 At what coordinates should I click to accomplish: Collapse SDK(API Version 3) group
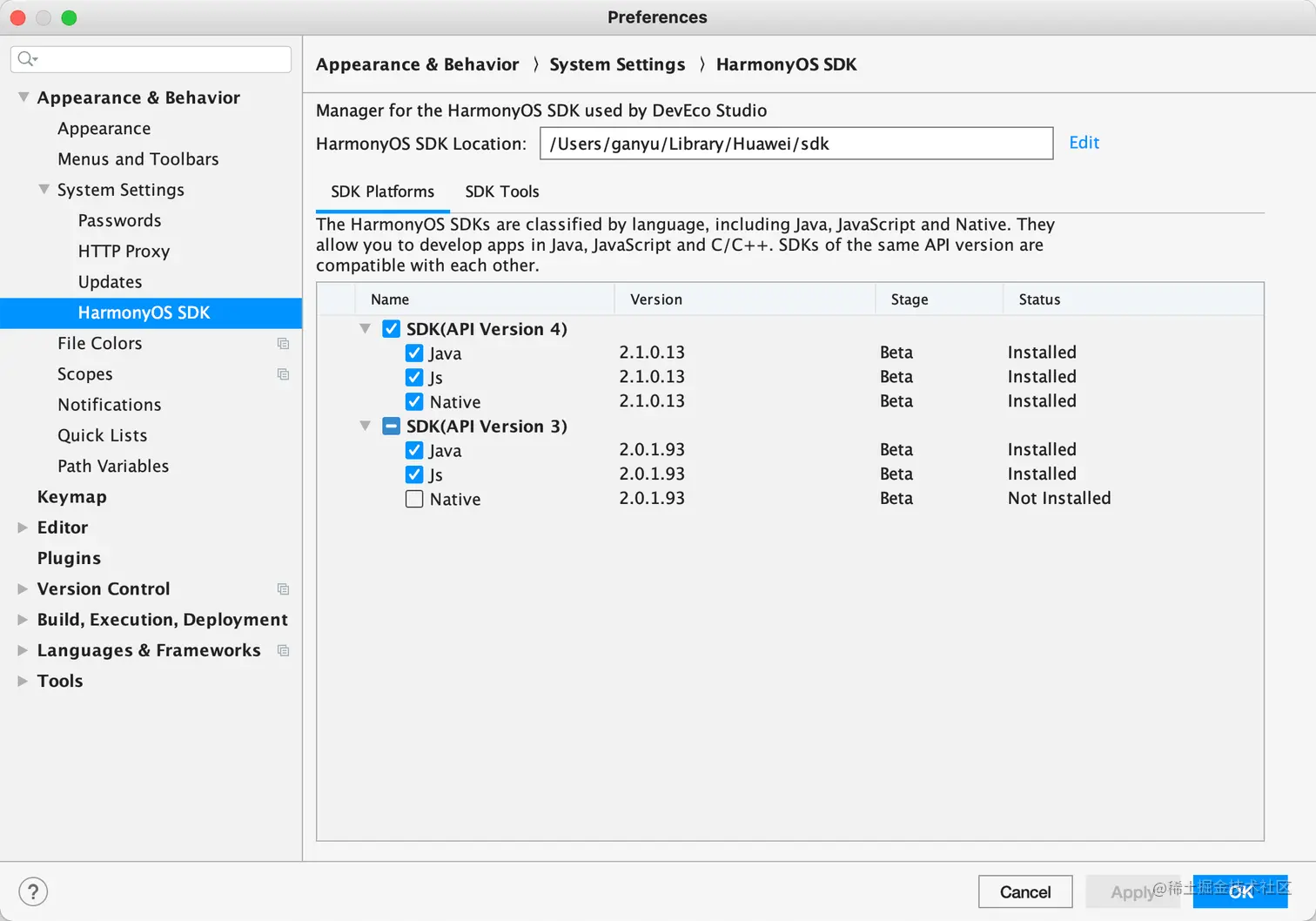(x=366, y=426)
